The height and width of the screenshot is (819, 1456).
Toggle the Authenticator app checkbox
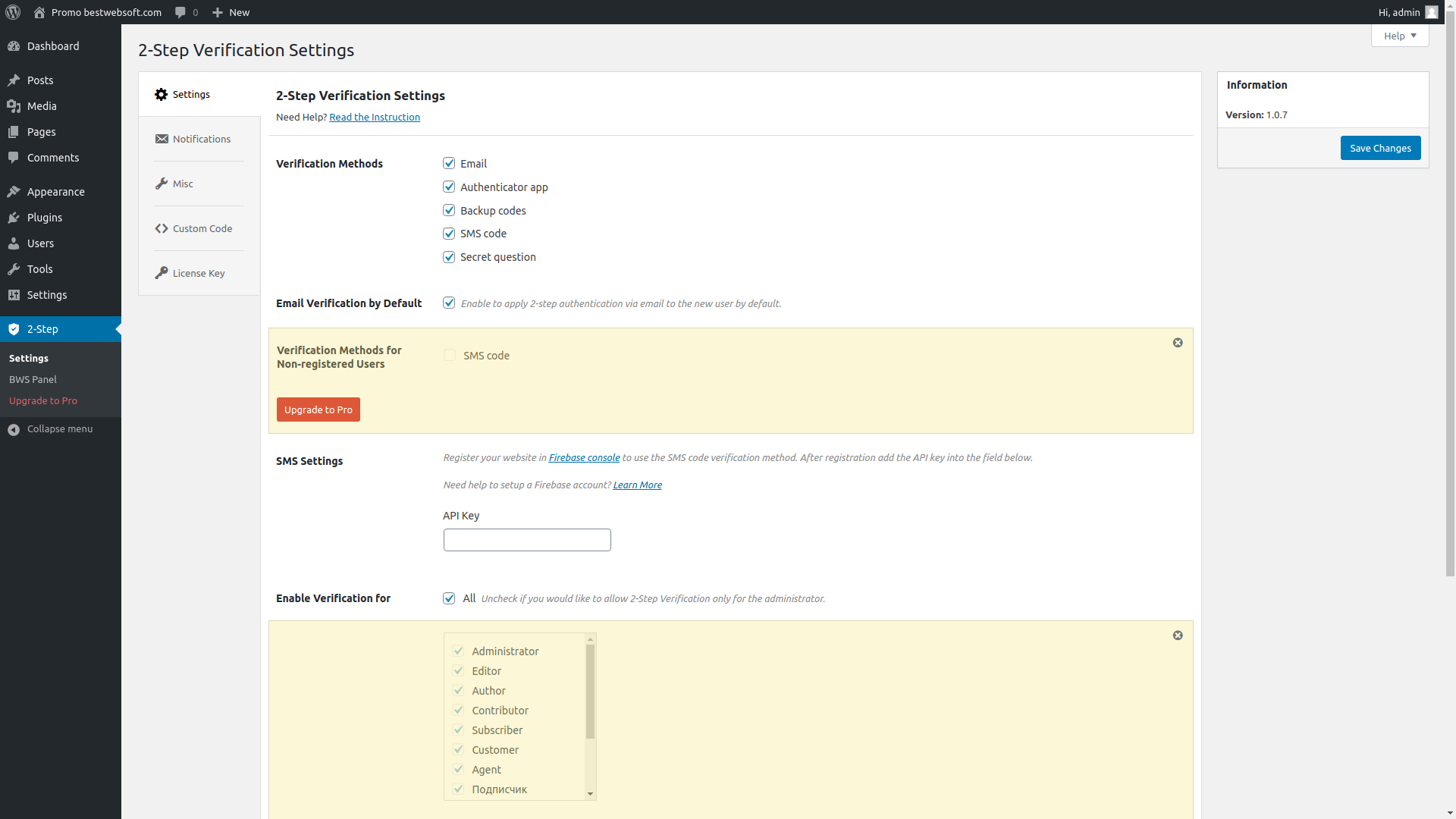pos(449,187)
